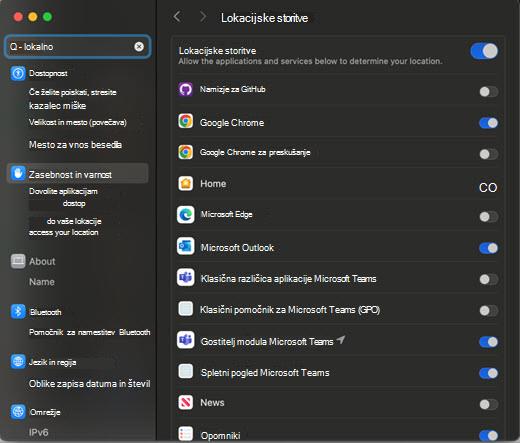Click the Jezik in regija globe icon

point(18,362)
